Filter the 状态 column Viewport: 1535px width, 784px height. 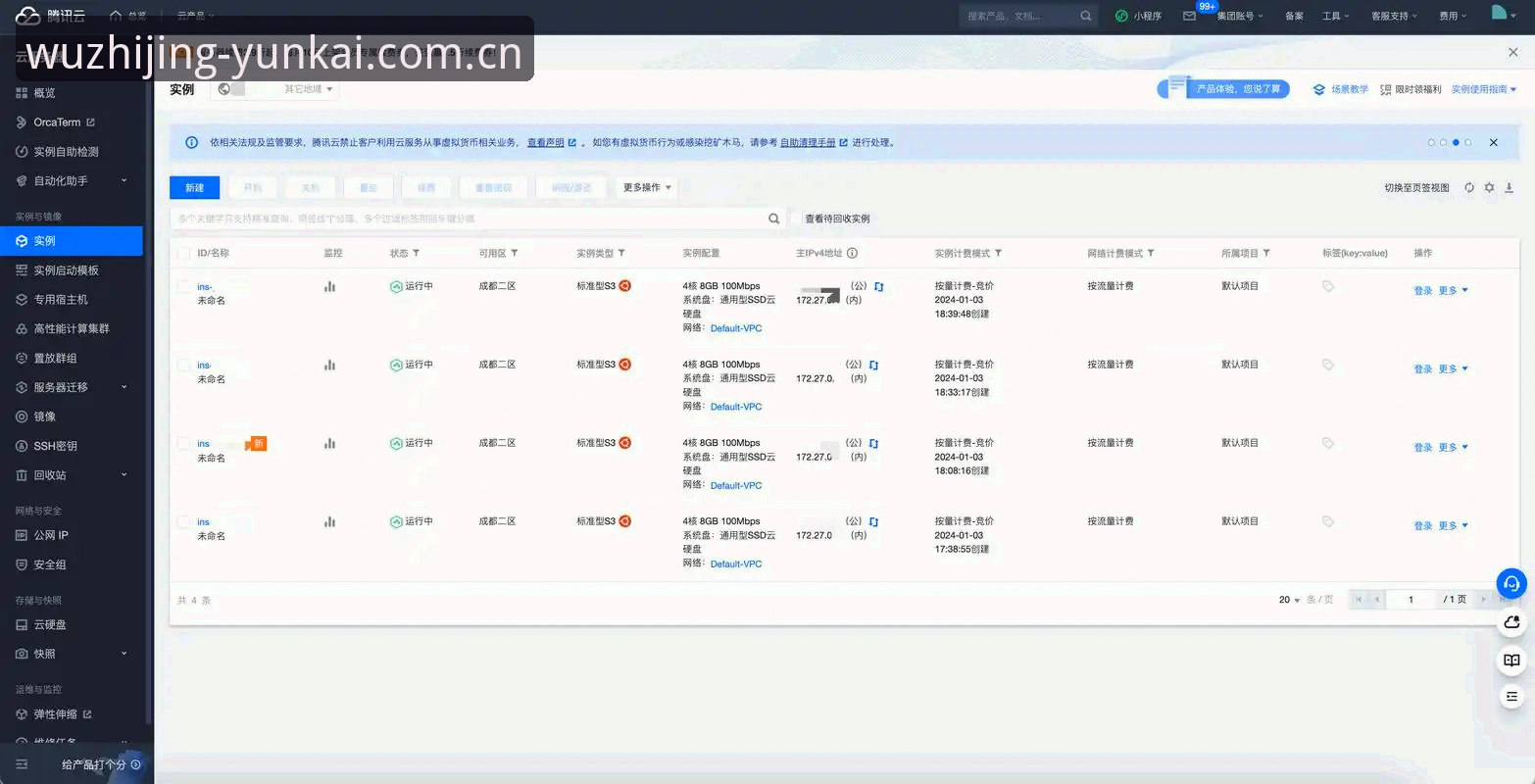[x=416, y=253]
